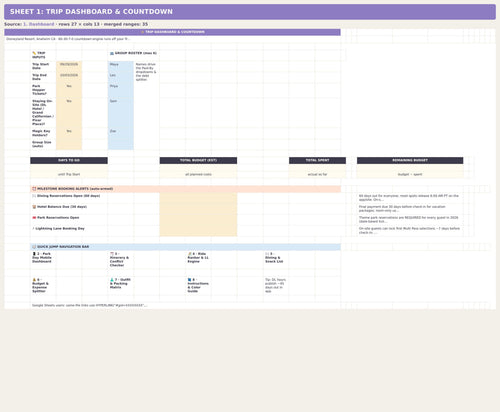Open the 'Itinerary & Conflict Checker' jump link
This screenshot has height=412, width=500.
pos(119,260)
